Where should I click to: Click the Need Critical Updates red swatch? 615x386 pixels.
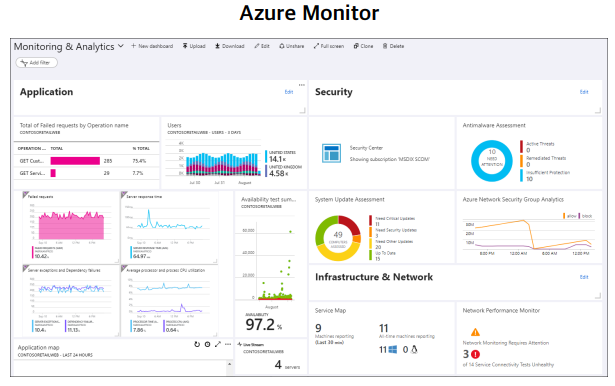click(x=370, y=221)
